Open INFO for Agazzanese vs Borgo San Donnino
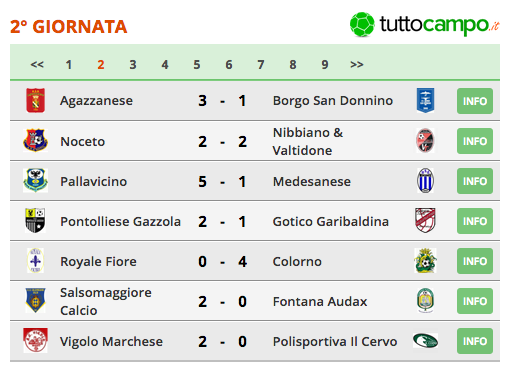The height and width of the screenshot is (370, 513). click(475, 101)
